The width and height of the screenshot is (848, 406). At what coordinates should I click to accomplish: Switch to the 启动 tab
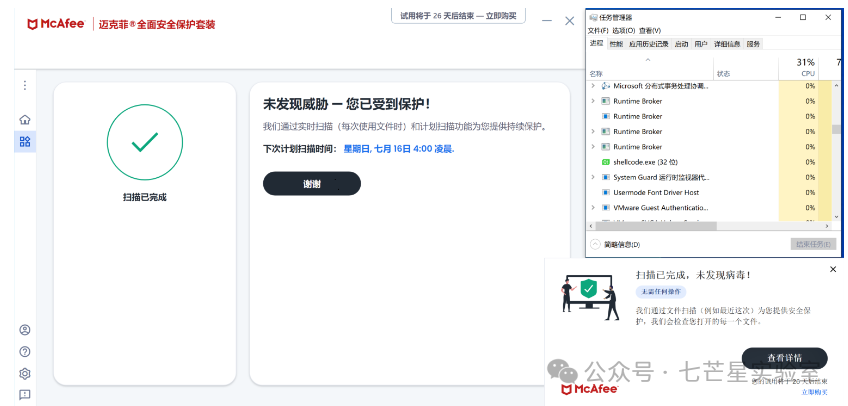tap(681, 44)
